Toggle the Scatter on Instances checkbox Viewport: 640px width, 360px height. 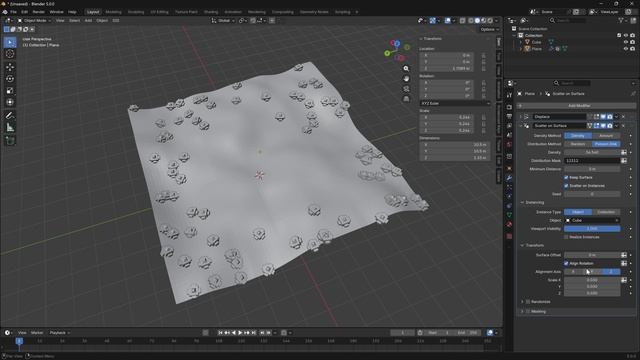point(566,186)
